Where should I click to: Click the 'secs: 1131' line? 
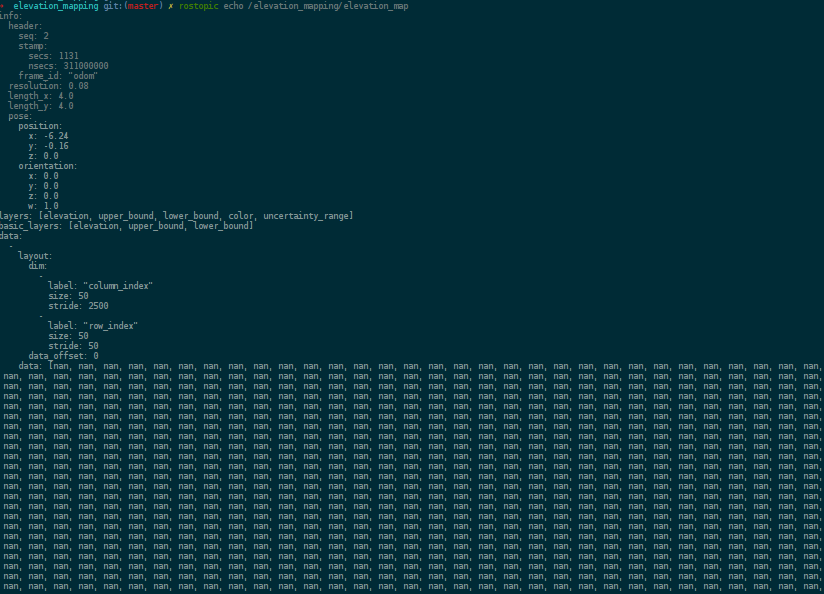coord(54,56)
